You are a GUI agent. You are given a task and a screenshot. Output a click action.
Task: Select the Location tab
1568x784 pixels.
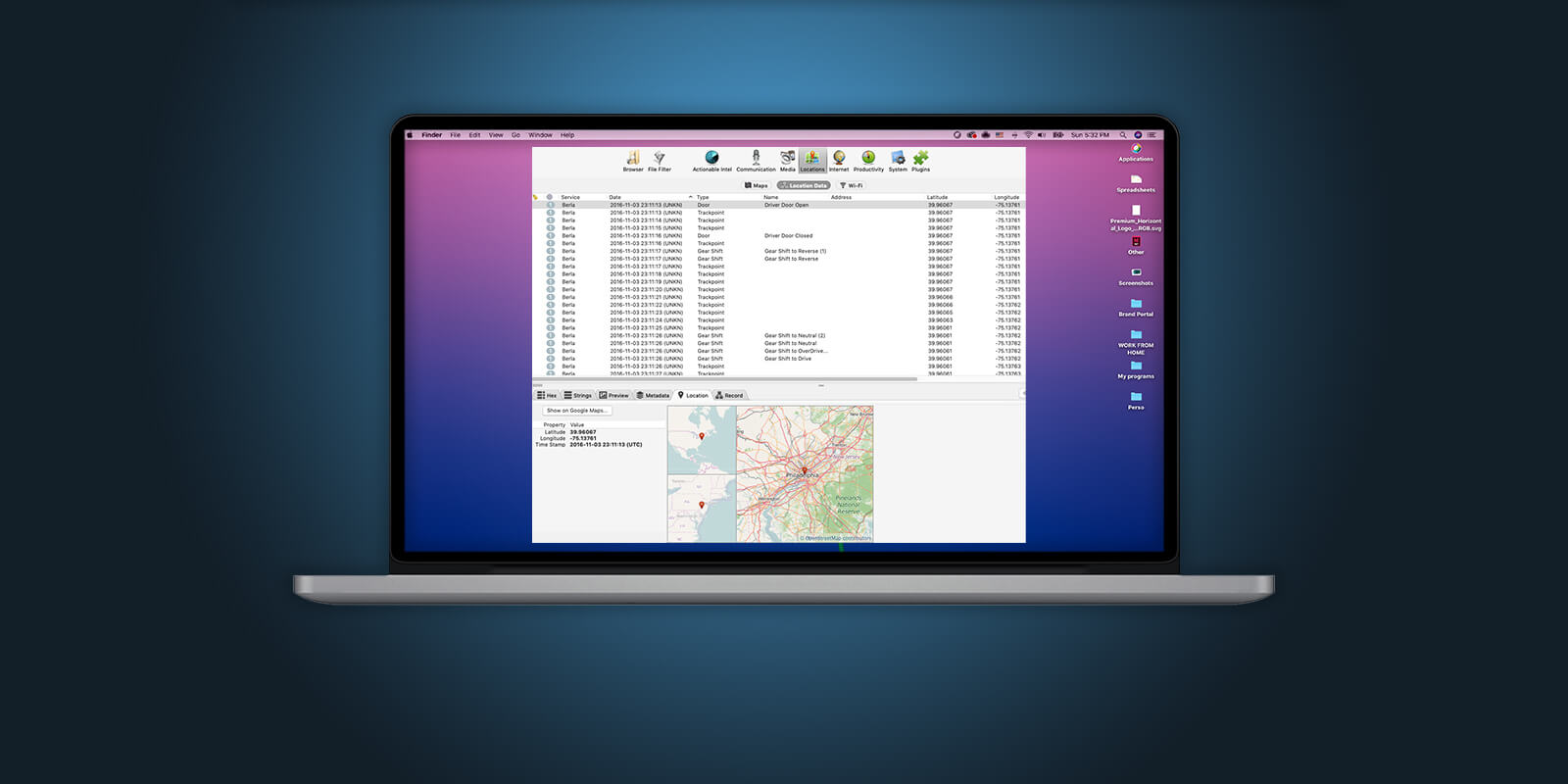click(693, 395)
